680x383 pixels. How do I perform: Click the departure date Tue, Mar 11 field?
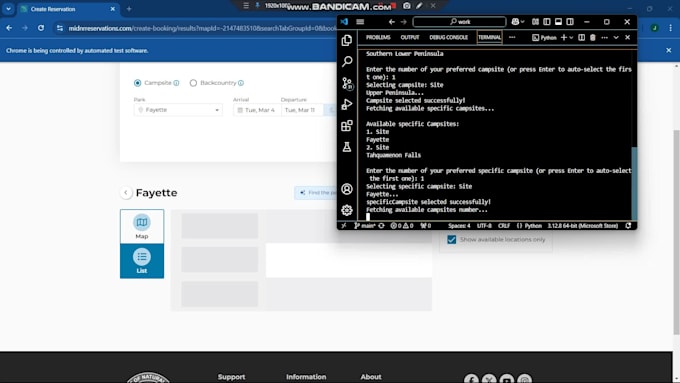coord(302,110)
